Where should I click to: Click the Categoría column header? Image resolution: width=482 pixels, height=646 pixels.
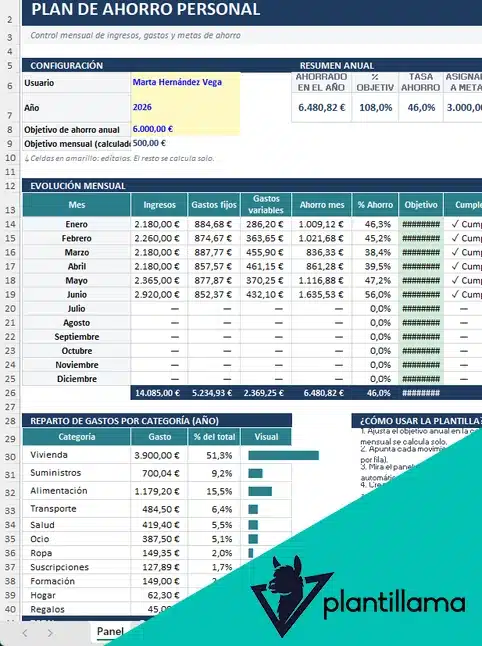[77, 437]
